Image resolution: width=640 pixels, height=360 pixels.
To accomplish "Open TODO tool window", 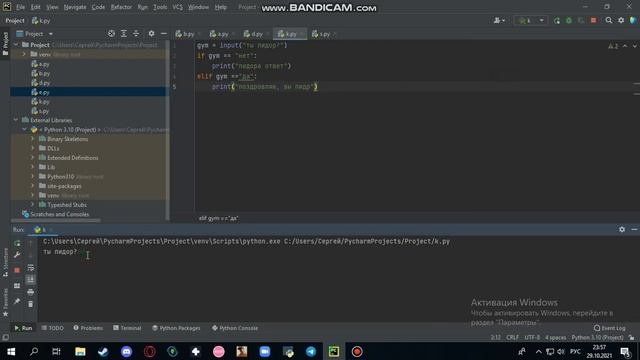I will pos(53,328).
